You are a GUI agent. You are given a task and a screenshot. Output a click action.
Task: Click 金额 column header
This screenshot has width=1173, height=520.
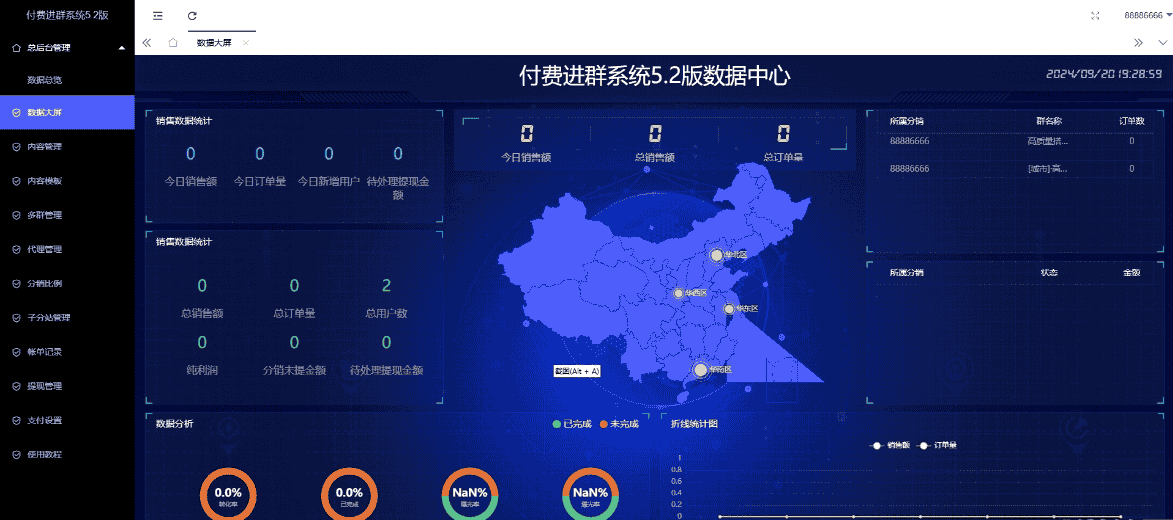tap(1131, 273)
